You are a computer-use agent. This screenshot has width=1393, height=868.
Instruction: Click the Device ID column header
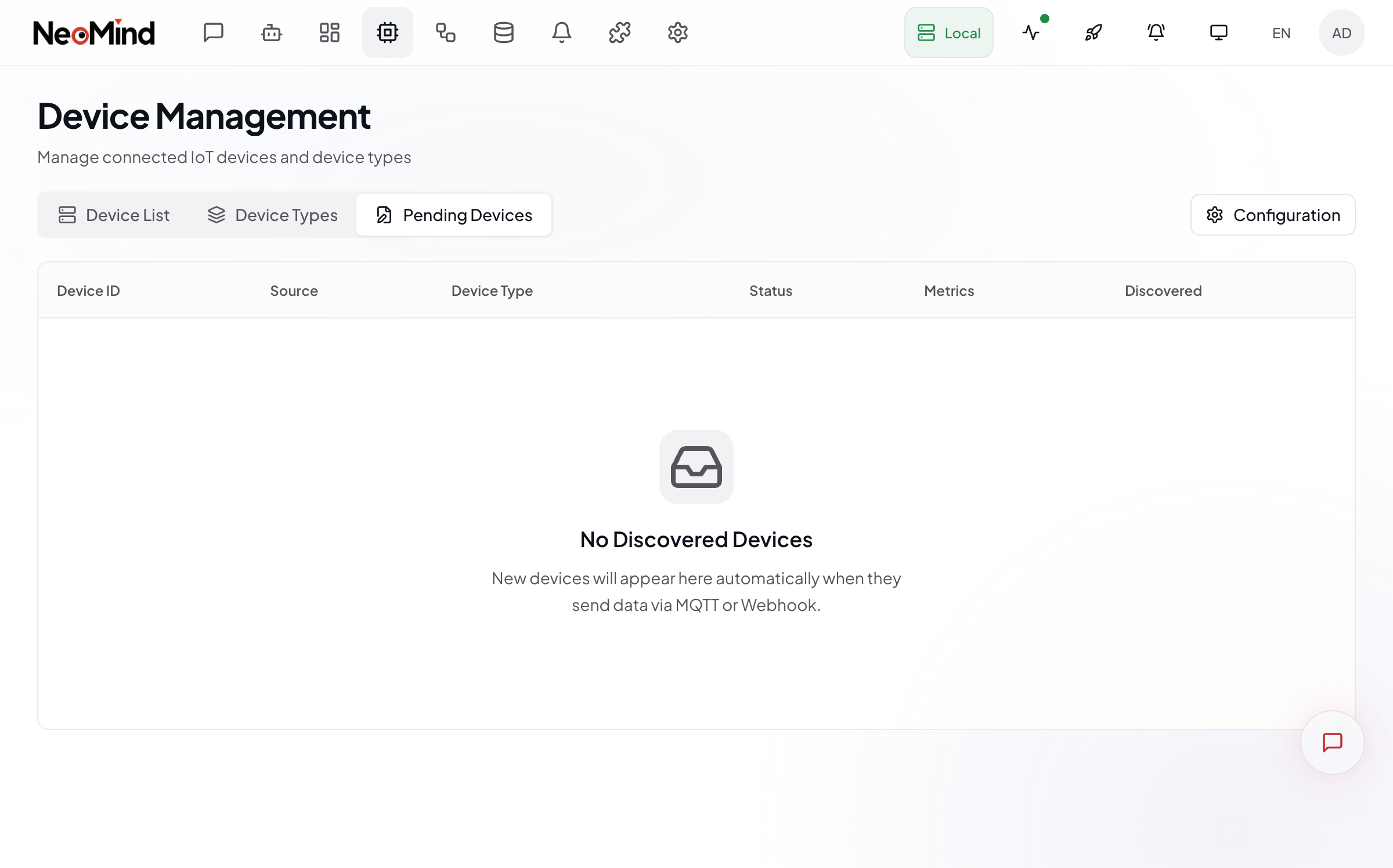88,291
